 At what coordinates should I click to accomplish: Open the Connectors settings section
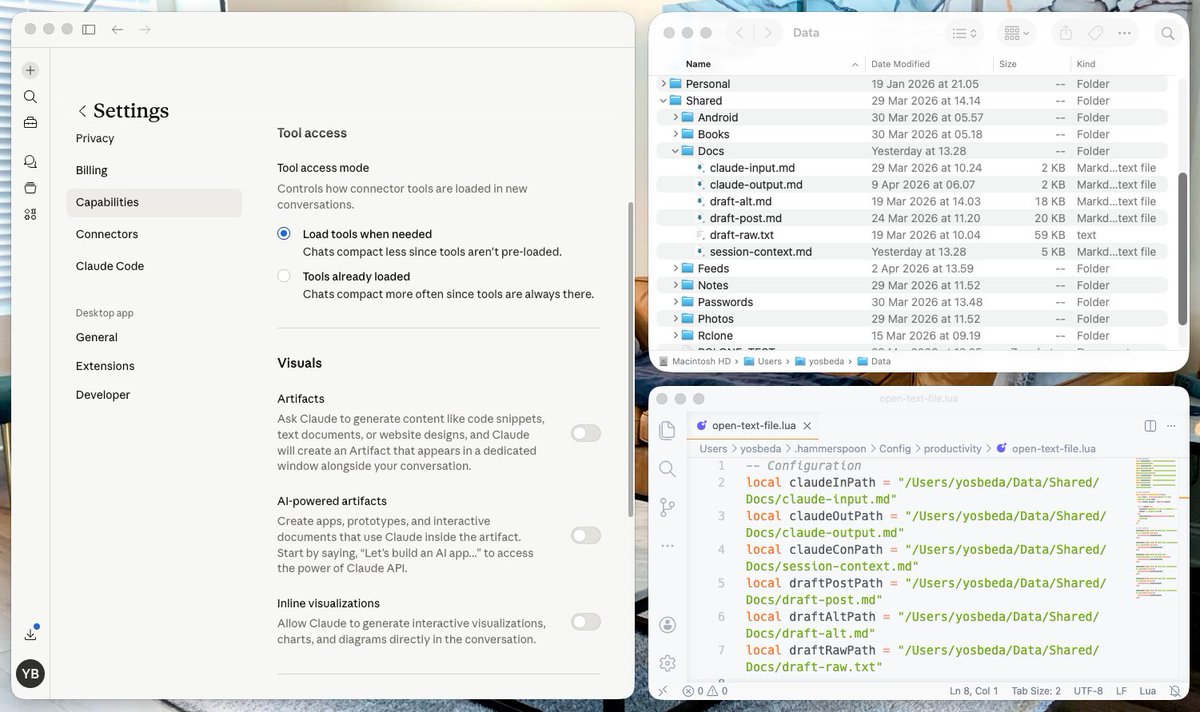tap(107, 234)
